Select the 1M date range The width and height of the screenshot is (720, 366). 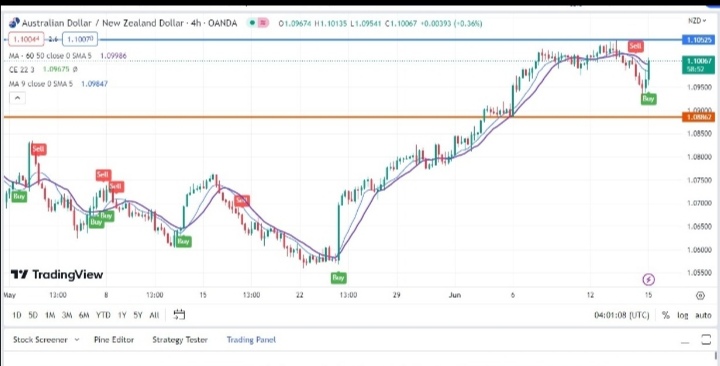[50, 315]
